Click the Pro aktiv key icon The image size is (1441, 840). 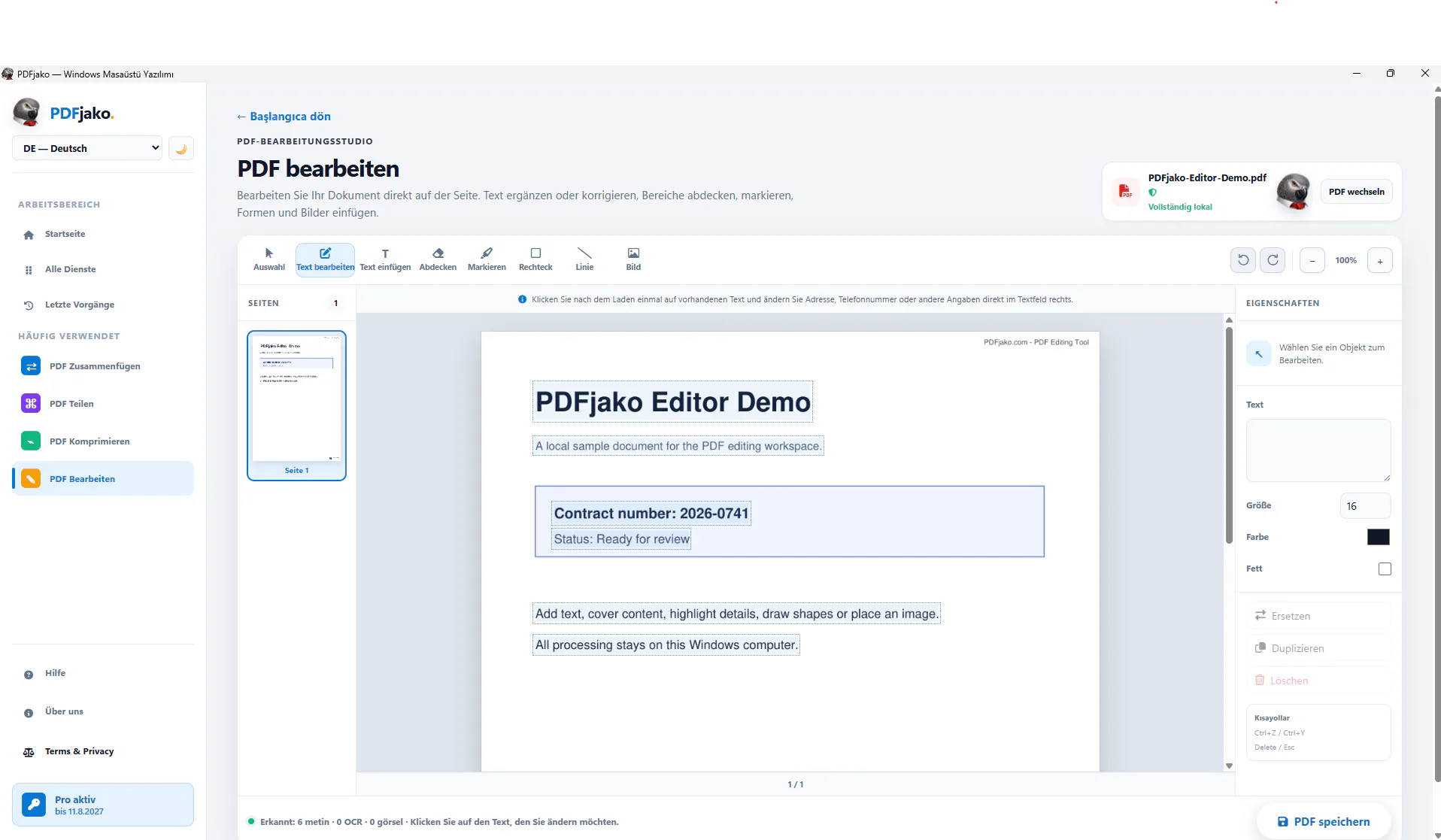34,805
